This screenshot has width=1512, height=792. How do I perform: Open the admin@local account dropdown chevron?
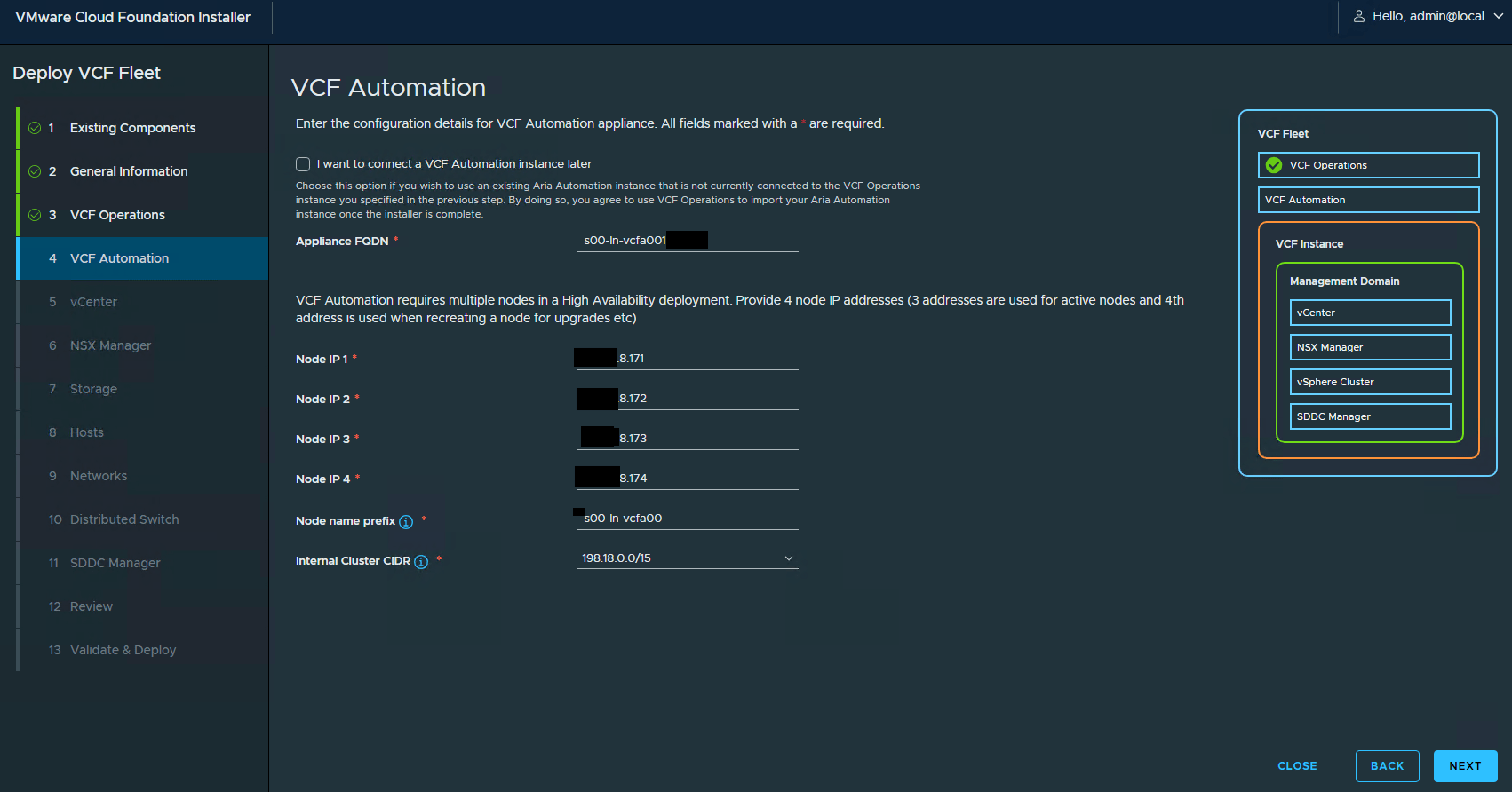point(1499,16)
